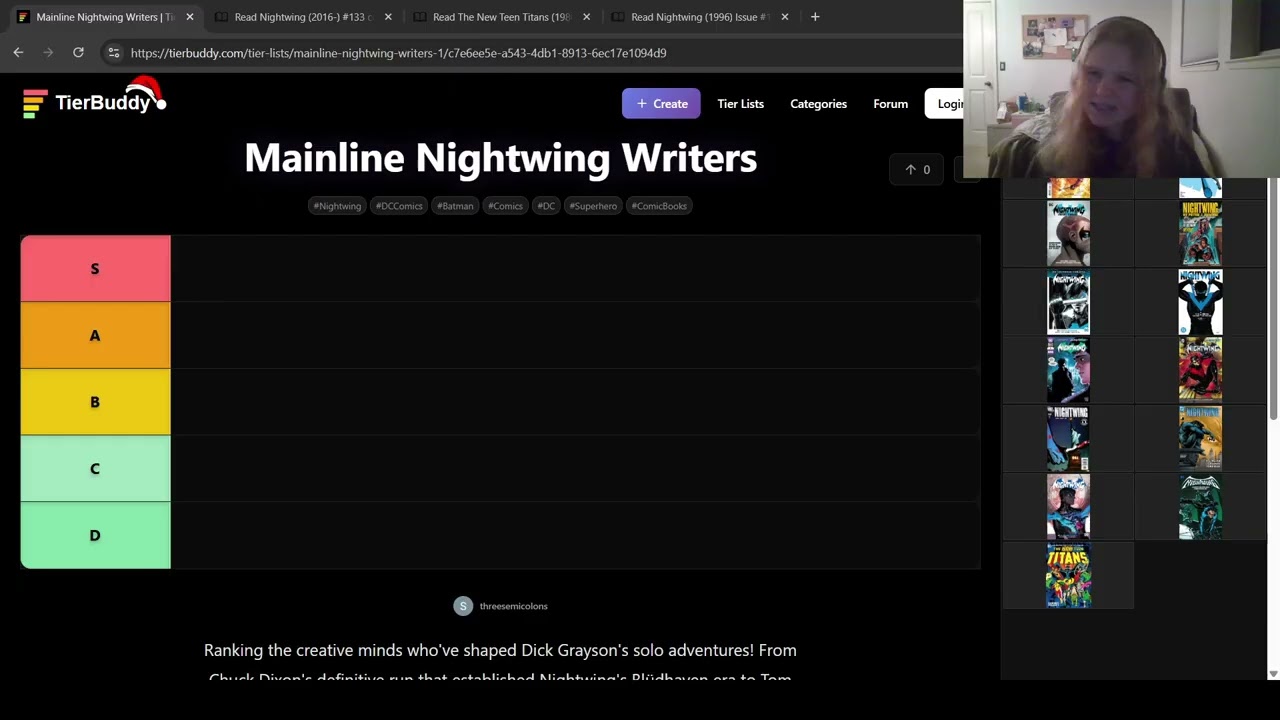
Task: Select the teal building Nightwing cover thumbnail
Action: coord(1200,234)
